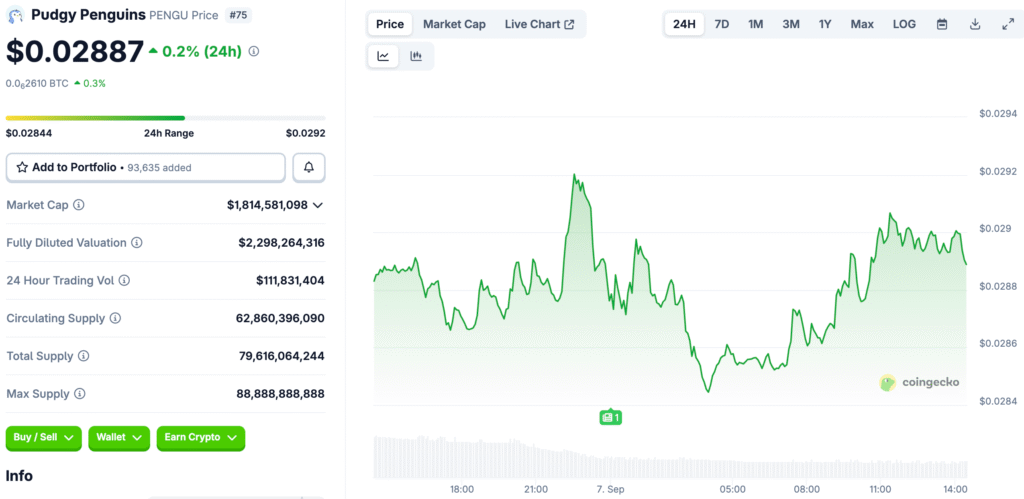Select the 7D time range

(722, 24)
